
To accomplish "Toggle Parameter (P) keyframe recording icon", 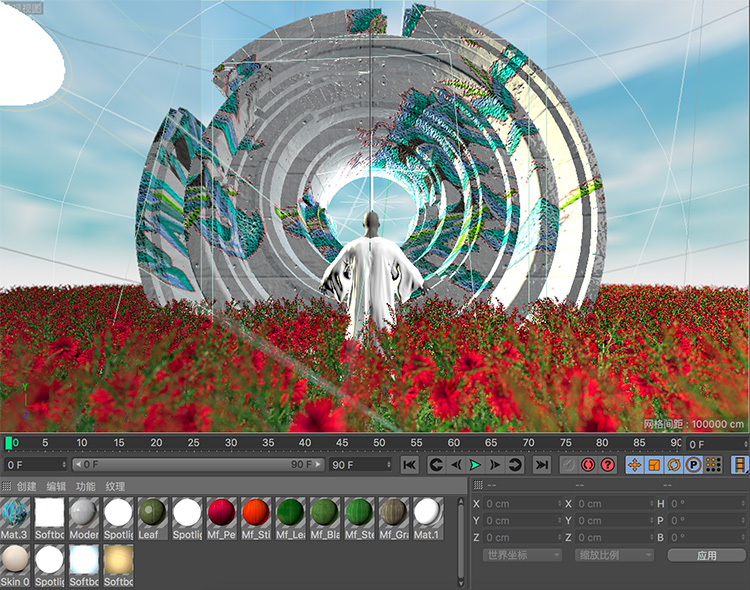I will 693,465.
